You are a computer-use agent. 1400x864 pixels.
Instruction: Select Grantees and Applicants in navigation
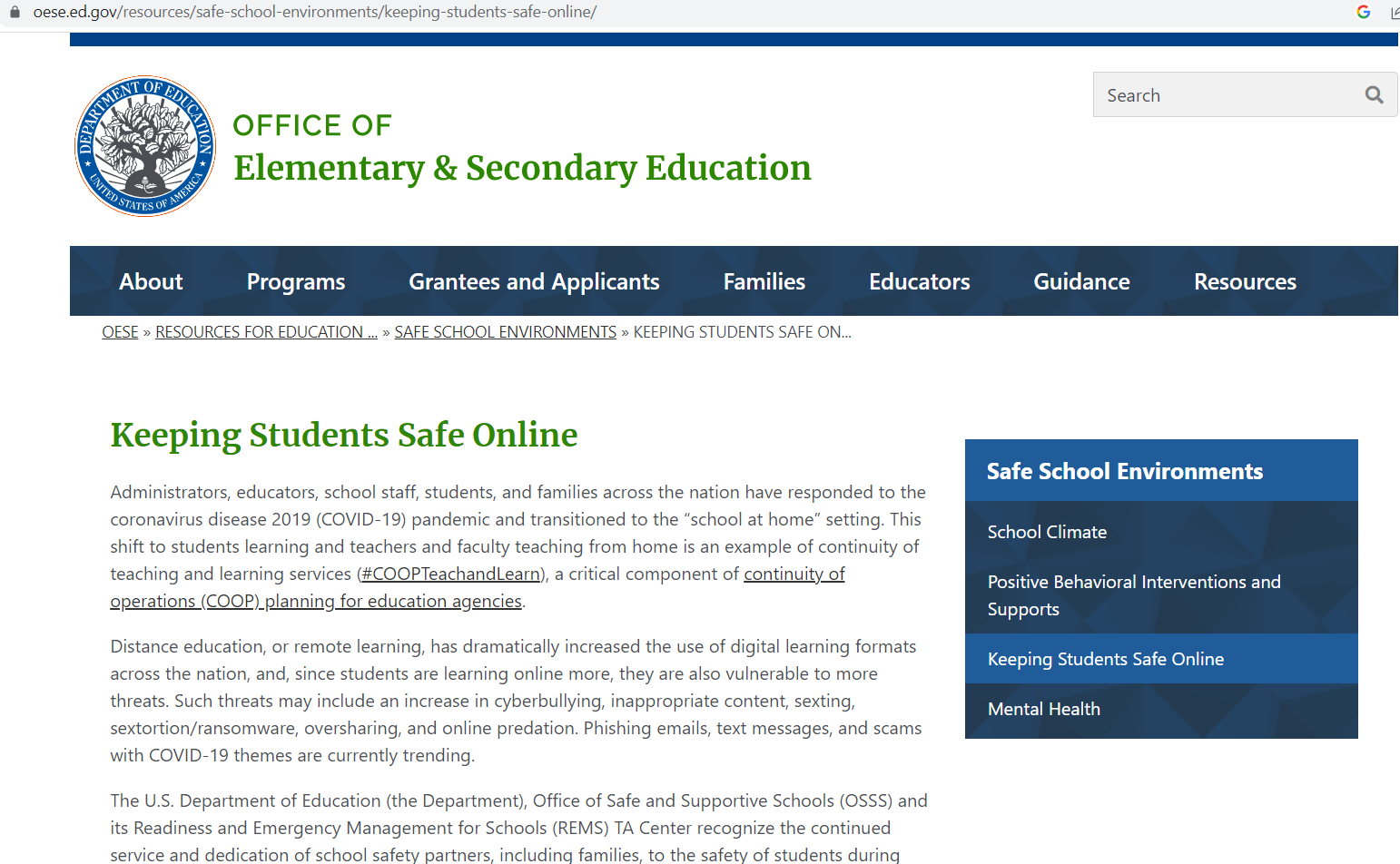point(534,282)
